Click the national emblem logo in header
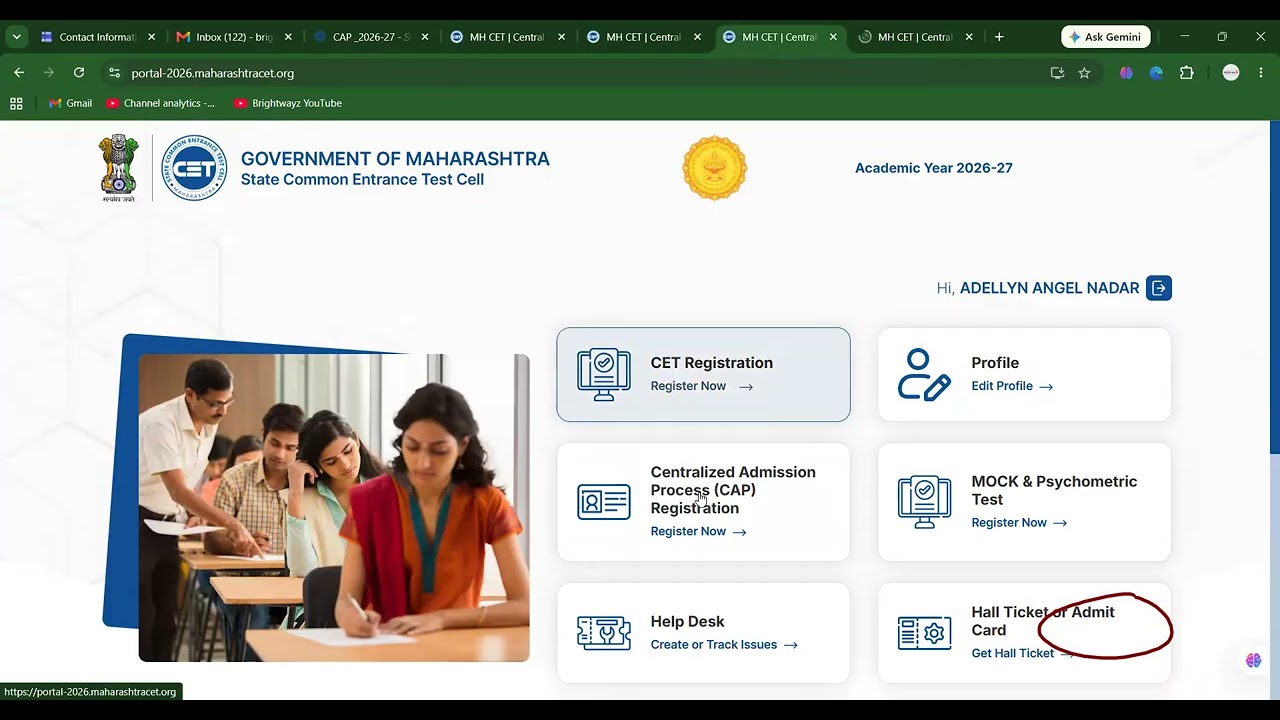1280x720 pixels. click(119, 168)
